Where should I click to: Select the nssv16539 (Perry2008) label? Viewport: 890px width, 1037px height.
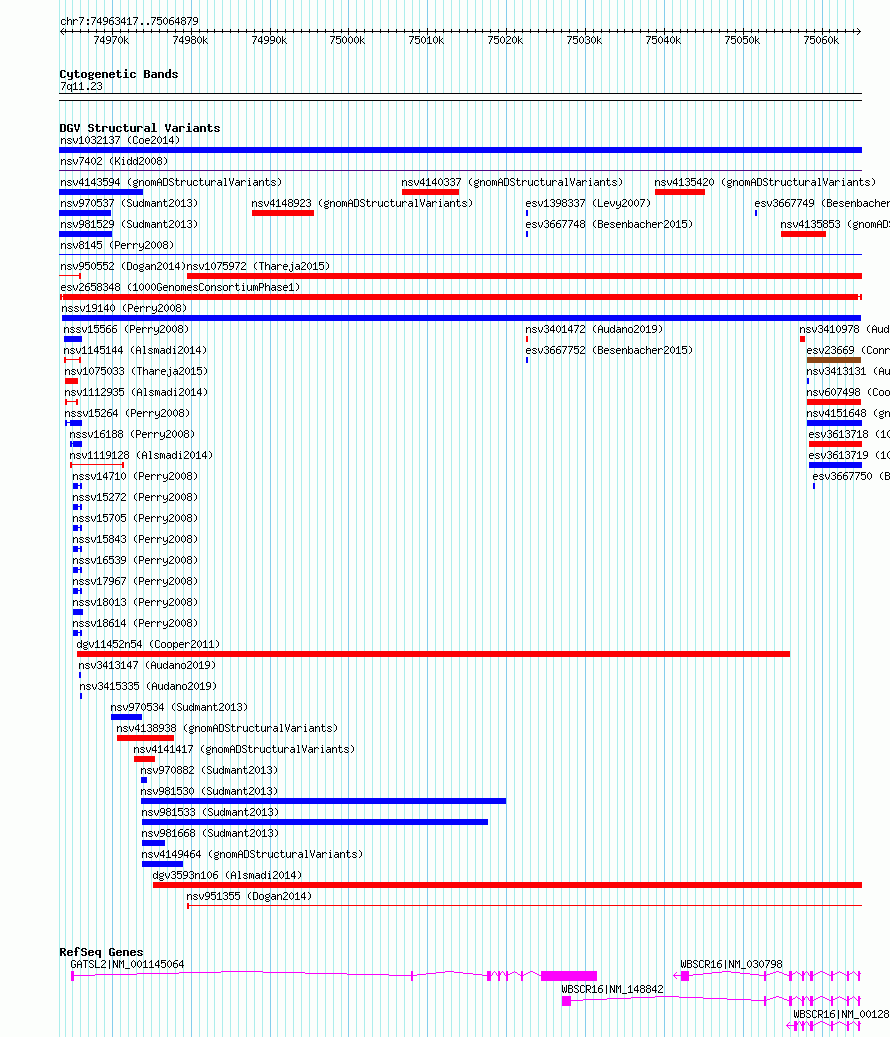(135, 561)
